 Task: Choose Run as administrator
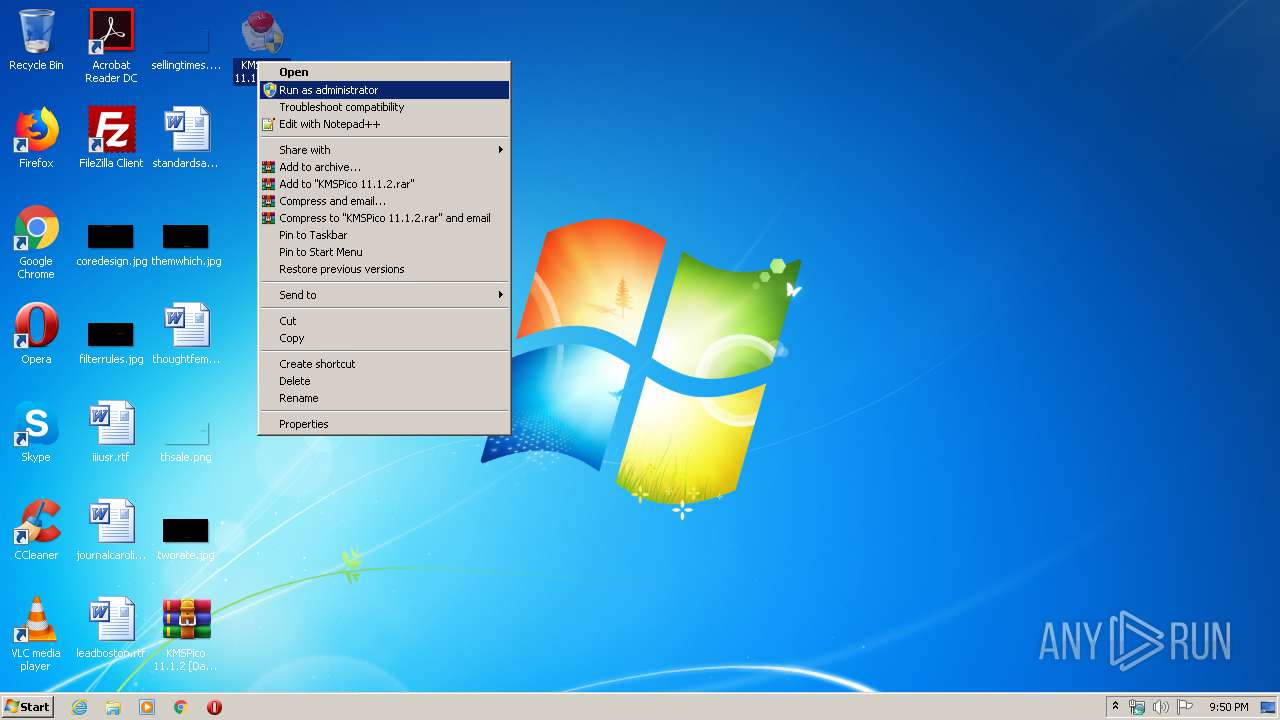[x=384, y=90]
